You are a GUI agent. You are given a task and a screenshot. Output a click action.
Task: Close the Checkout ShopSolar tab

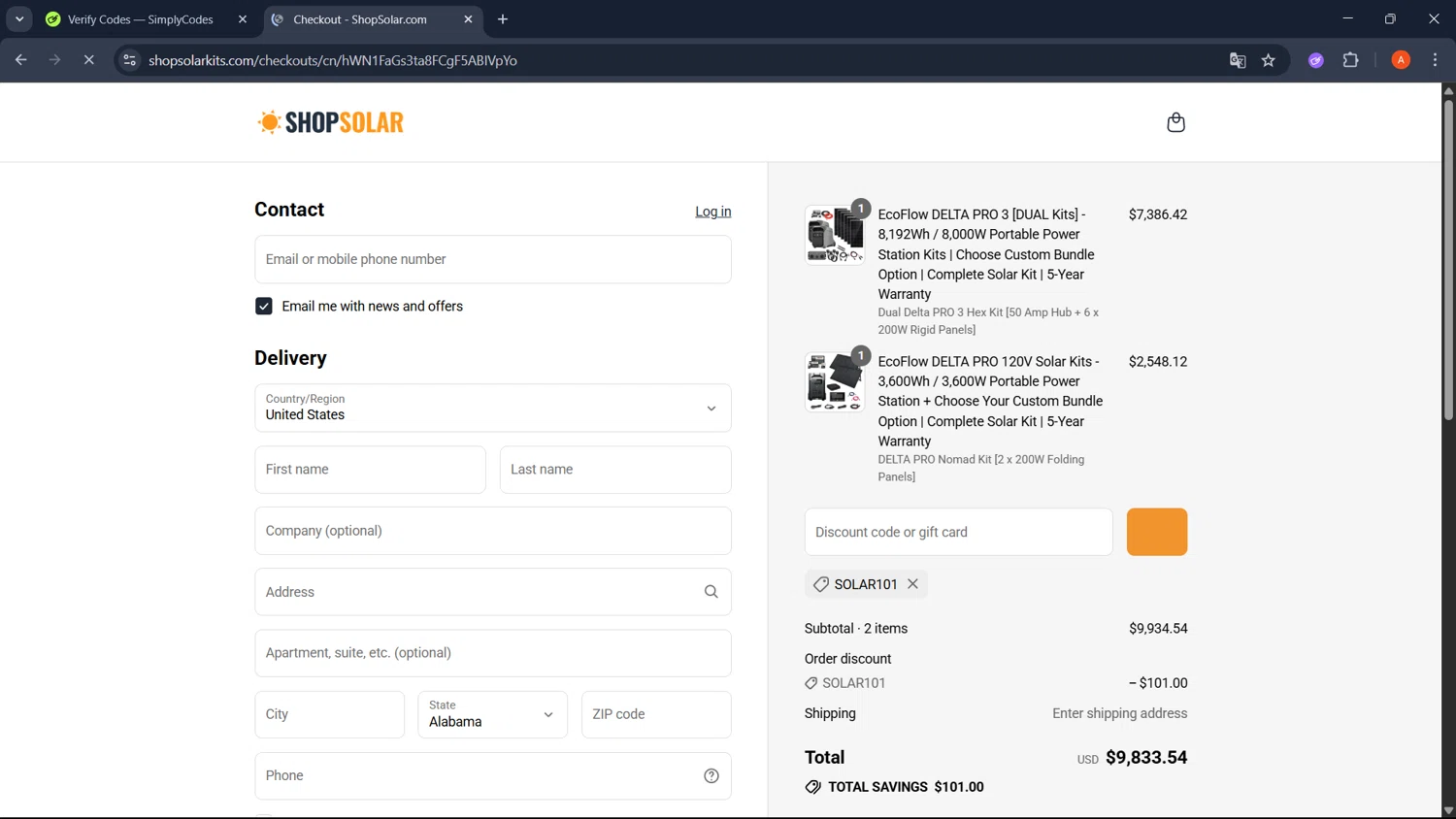pyautogui.click(x=468, y=19)
